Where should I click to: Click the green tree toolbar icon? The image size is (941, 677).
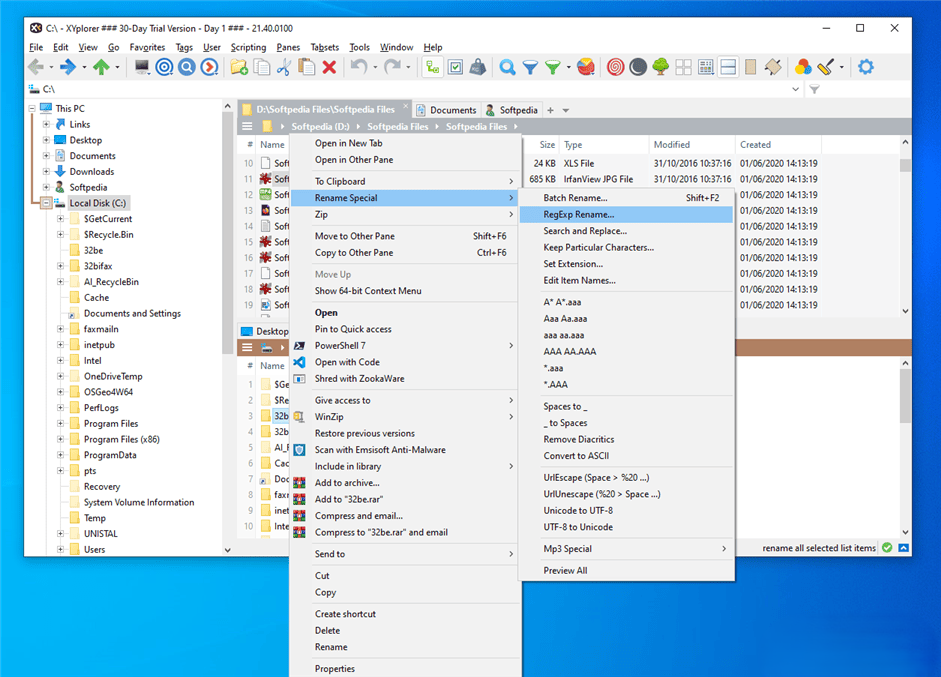point(660,67)
